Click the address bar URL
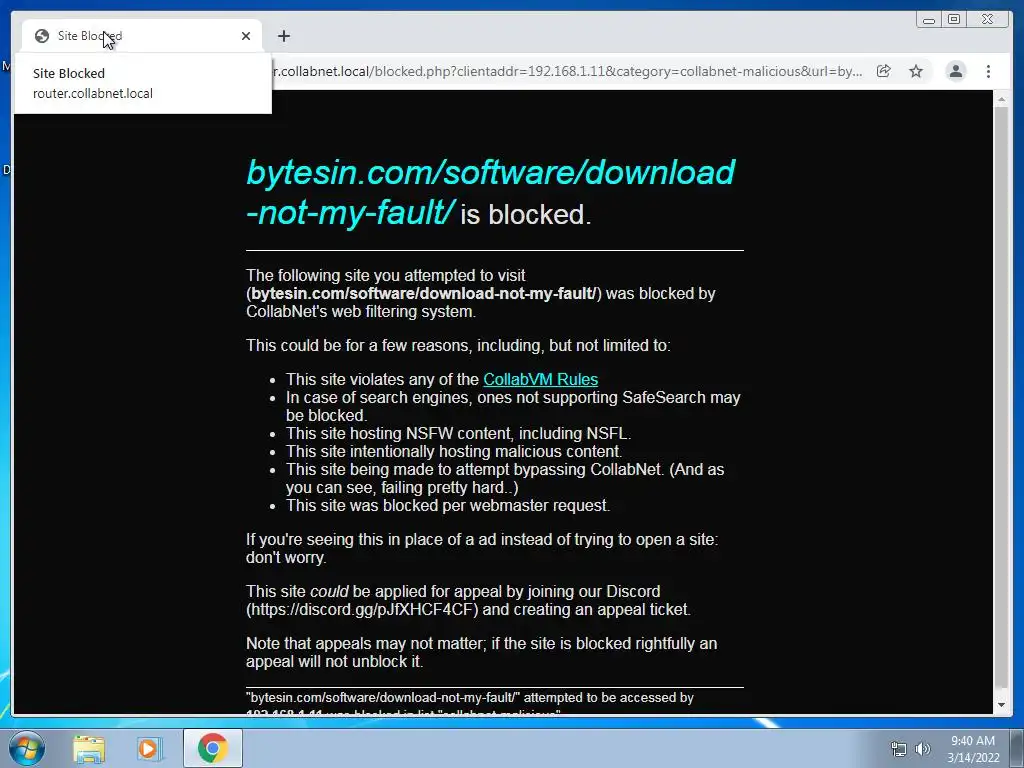1024x768 pixels. click(568, 71)
